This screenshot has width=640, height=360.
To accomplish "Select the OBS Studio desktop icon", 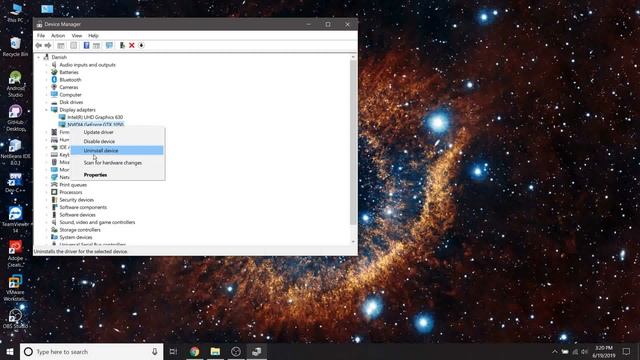I will 16,318.
